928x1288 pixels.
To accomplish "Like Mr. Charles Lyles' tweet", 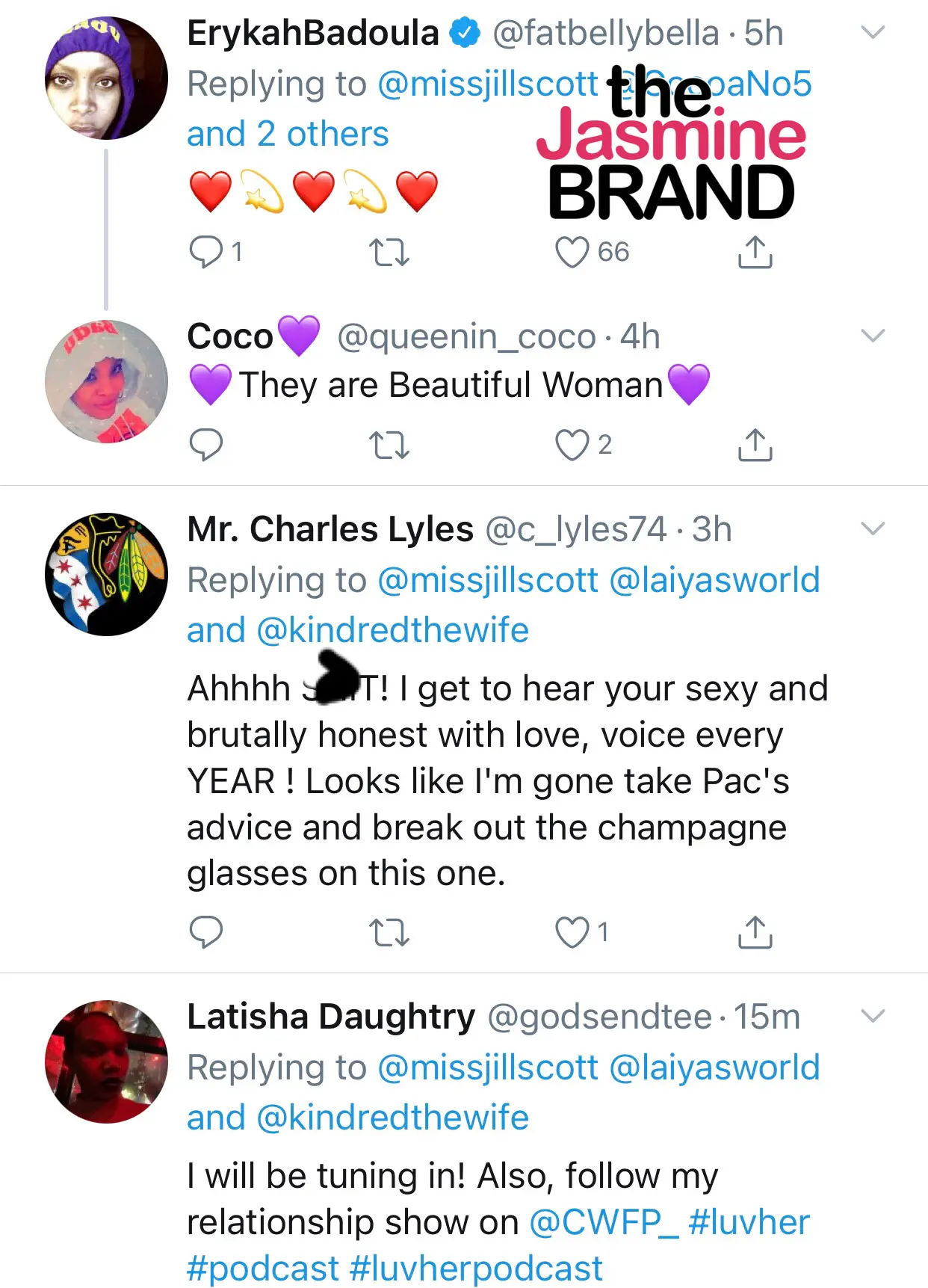I will (x=572, y=932).
